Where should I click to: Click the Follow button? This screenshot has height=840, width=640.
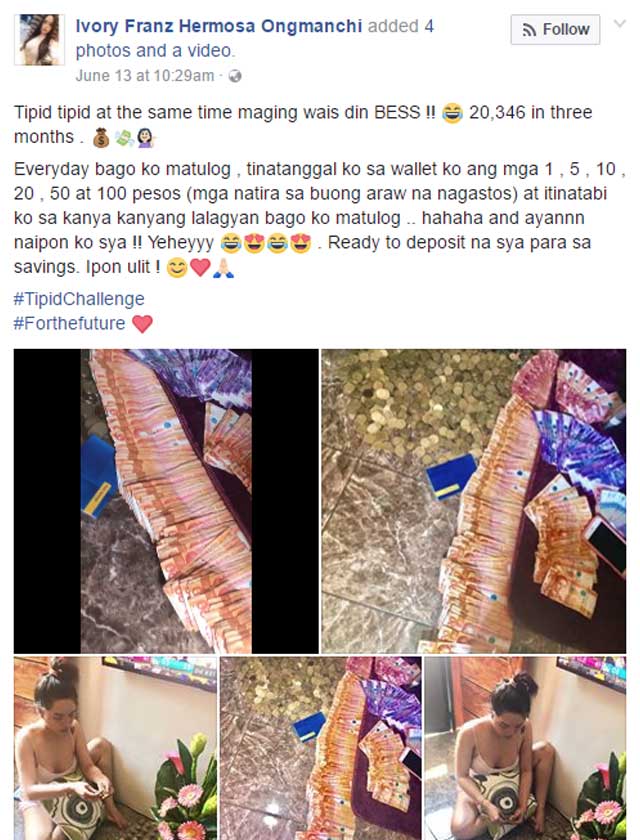coord(555,29)
